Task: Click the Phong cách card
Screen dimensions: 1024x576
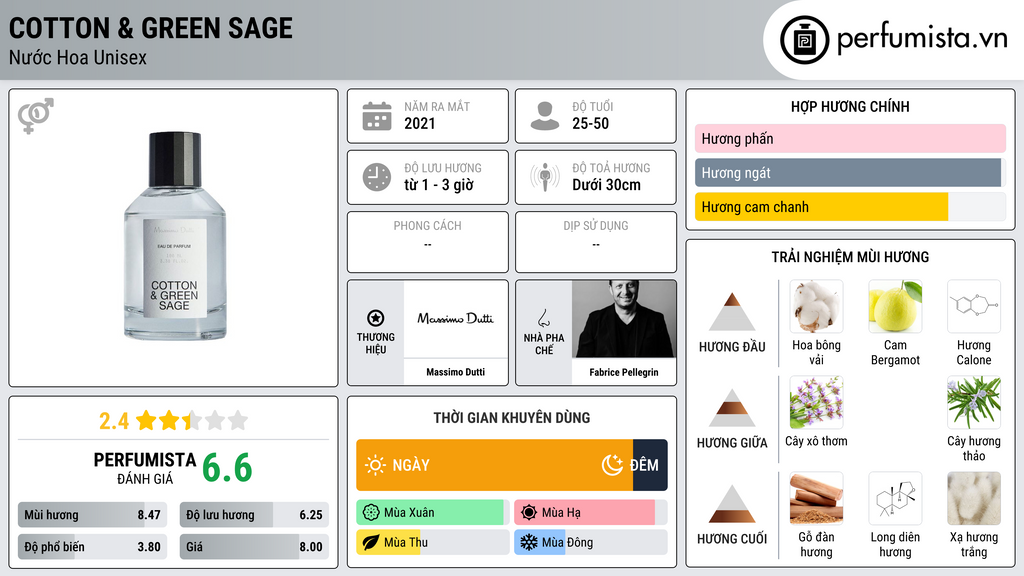Action: [x=428, y=242]
